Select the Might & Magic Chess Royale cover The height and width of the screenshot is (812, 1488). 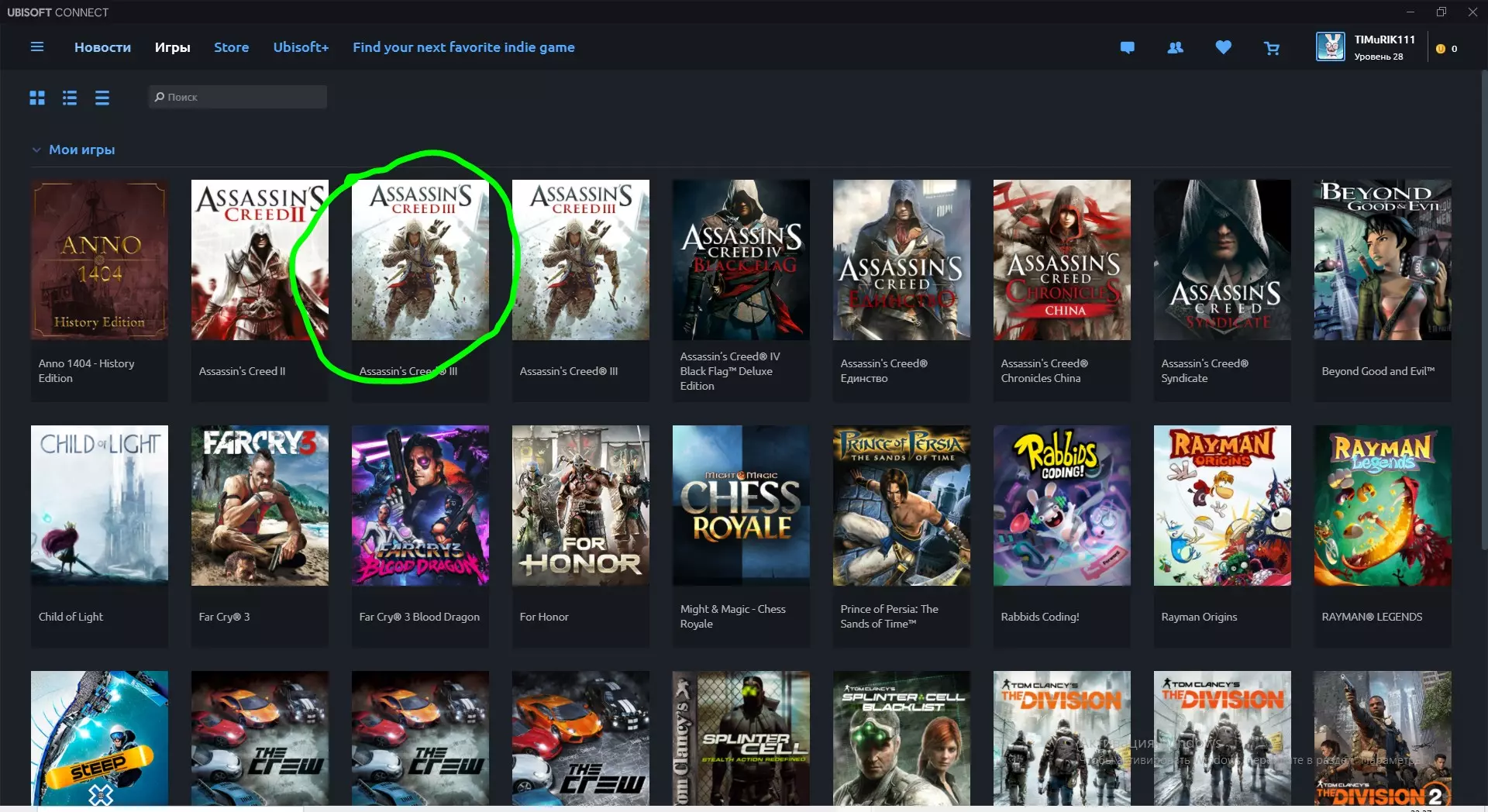tap(741, 505)
